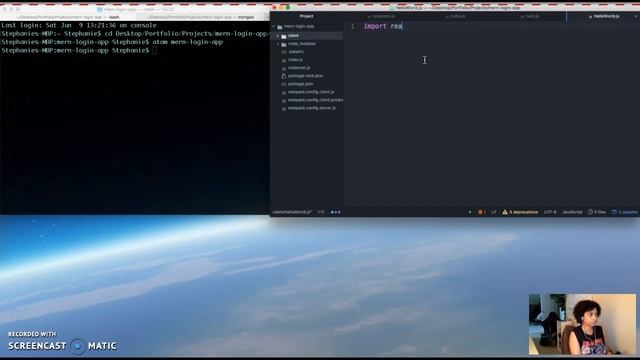Click the three blue dots in status bar
The height and width of the screenshot is (360, 640).
(x=336, y=212)
